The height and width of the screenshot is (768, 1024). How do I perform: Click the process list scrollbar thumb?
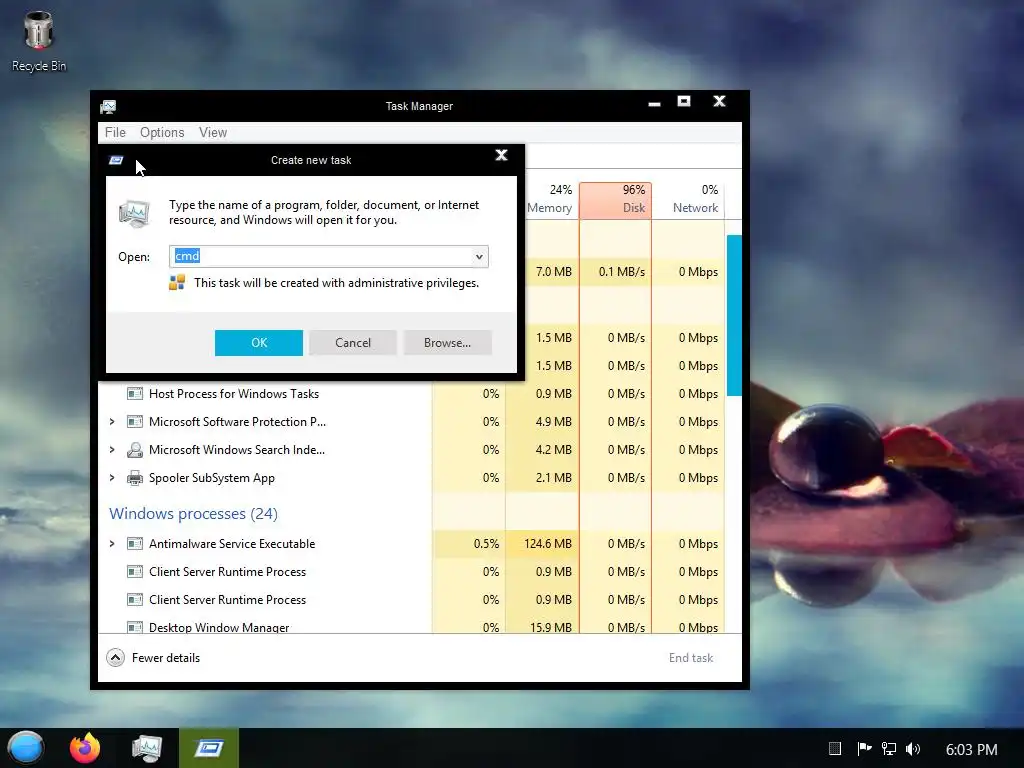734,315
